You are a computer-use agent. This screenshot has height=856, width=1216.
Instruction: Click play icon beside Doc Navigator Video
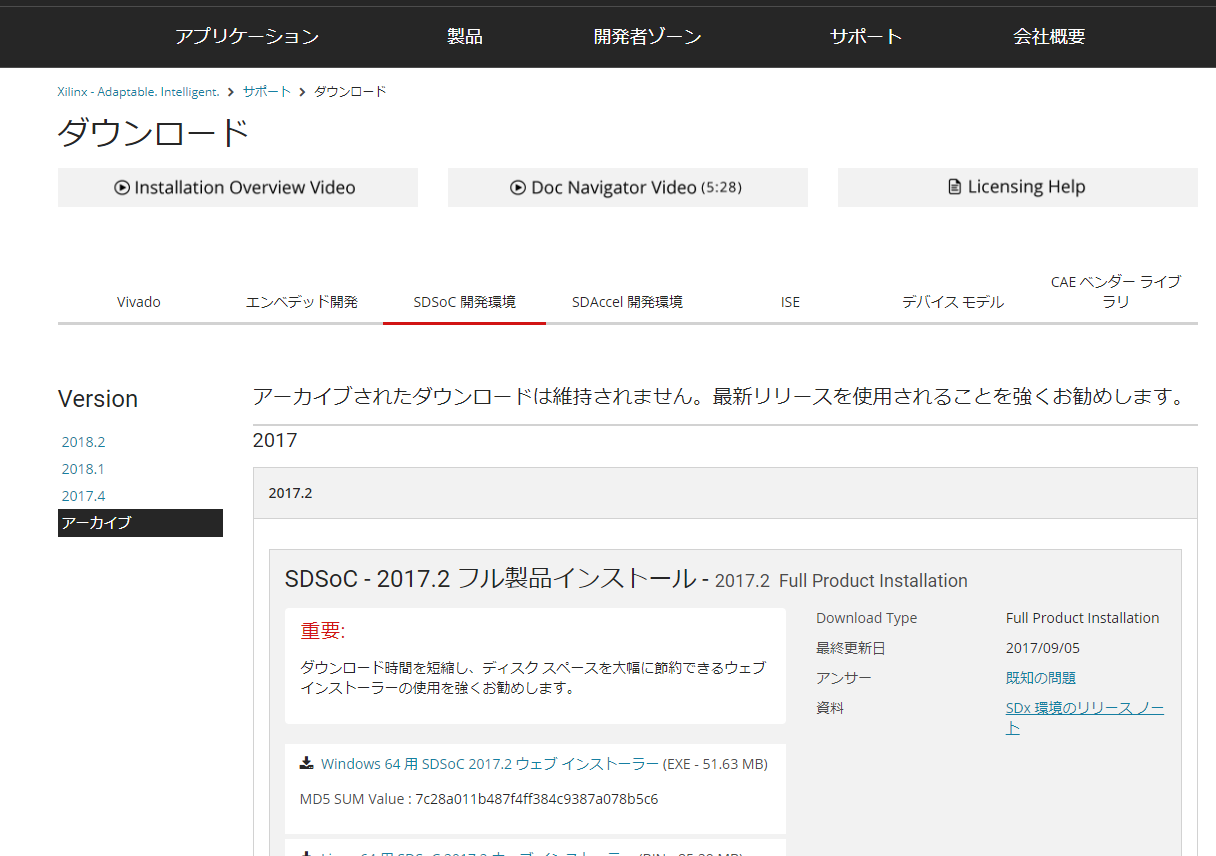point(518,188)
